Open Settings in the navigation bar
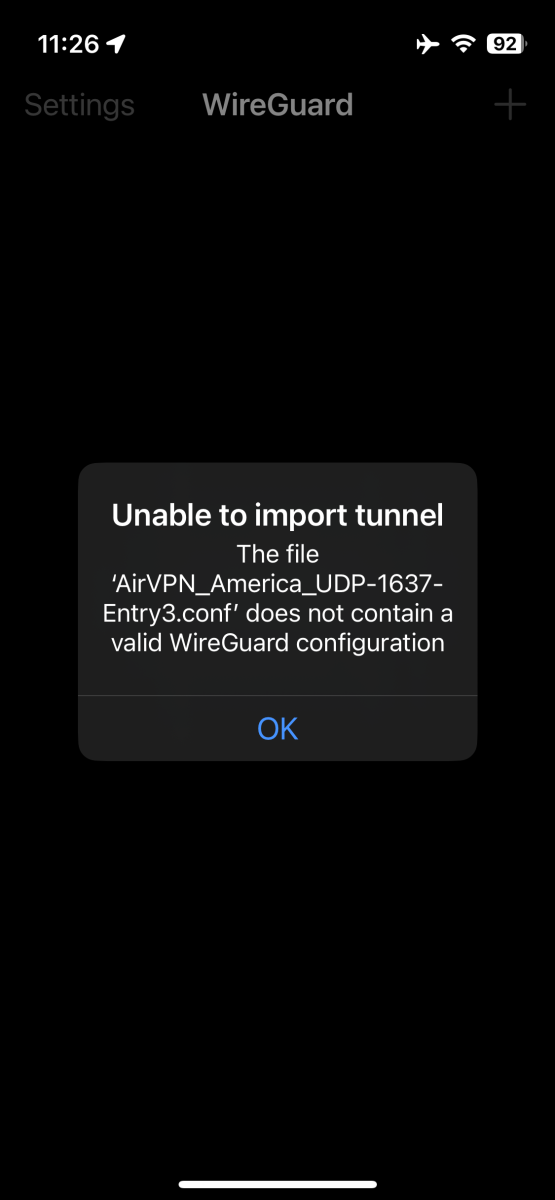The width and height of the screenshot is (555, 1200). 79,105
